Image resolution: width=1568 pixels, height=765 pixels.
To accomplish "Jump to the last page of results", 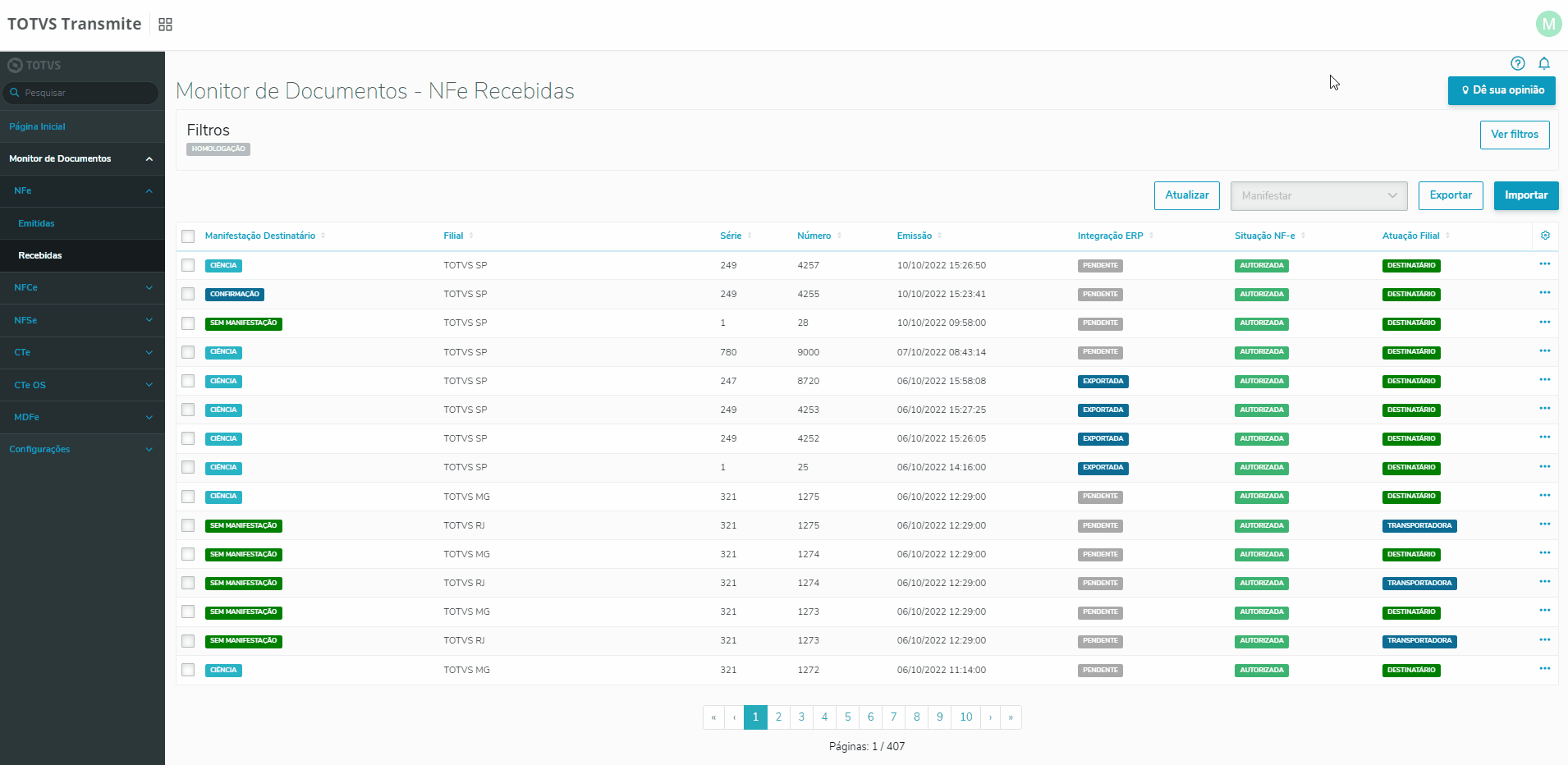I will tap(1011, 717).
